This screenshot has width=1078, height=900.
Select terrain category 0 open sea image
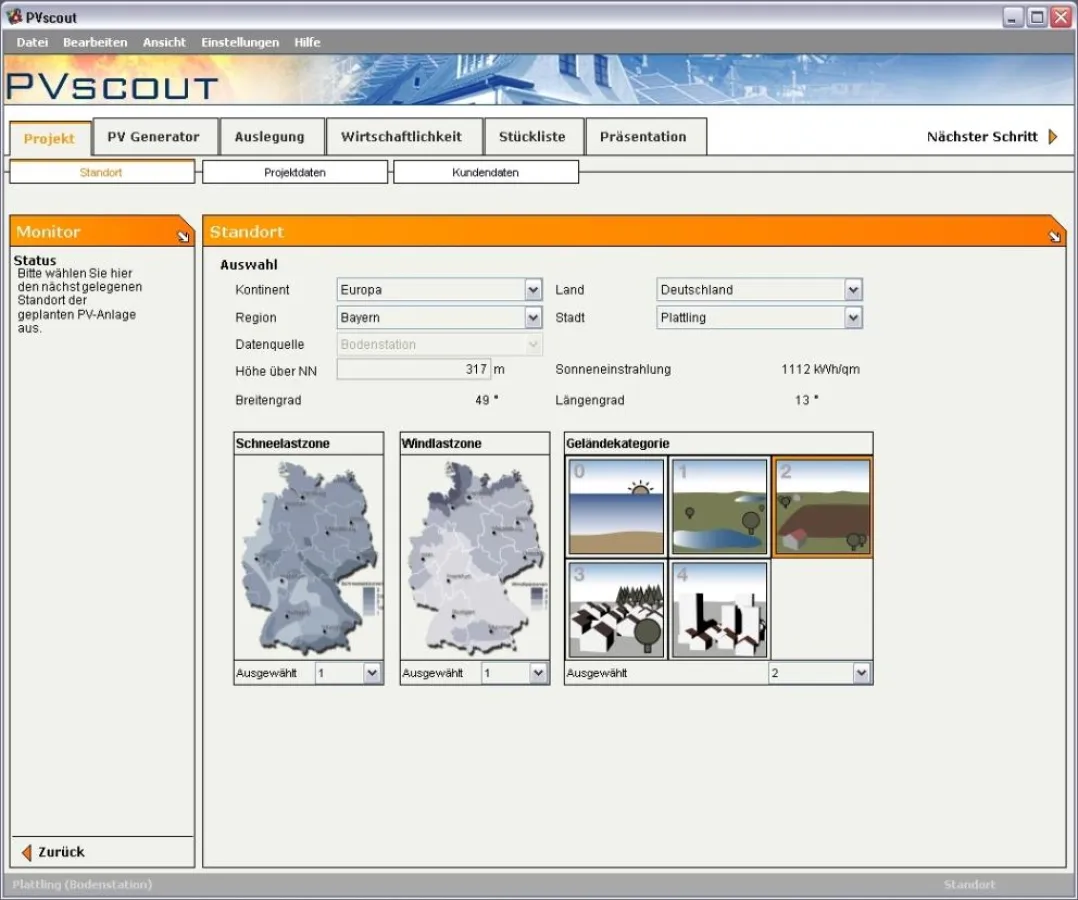tap(617, 507)
